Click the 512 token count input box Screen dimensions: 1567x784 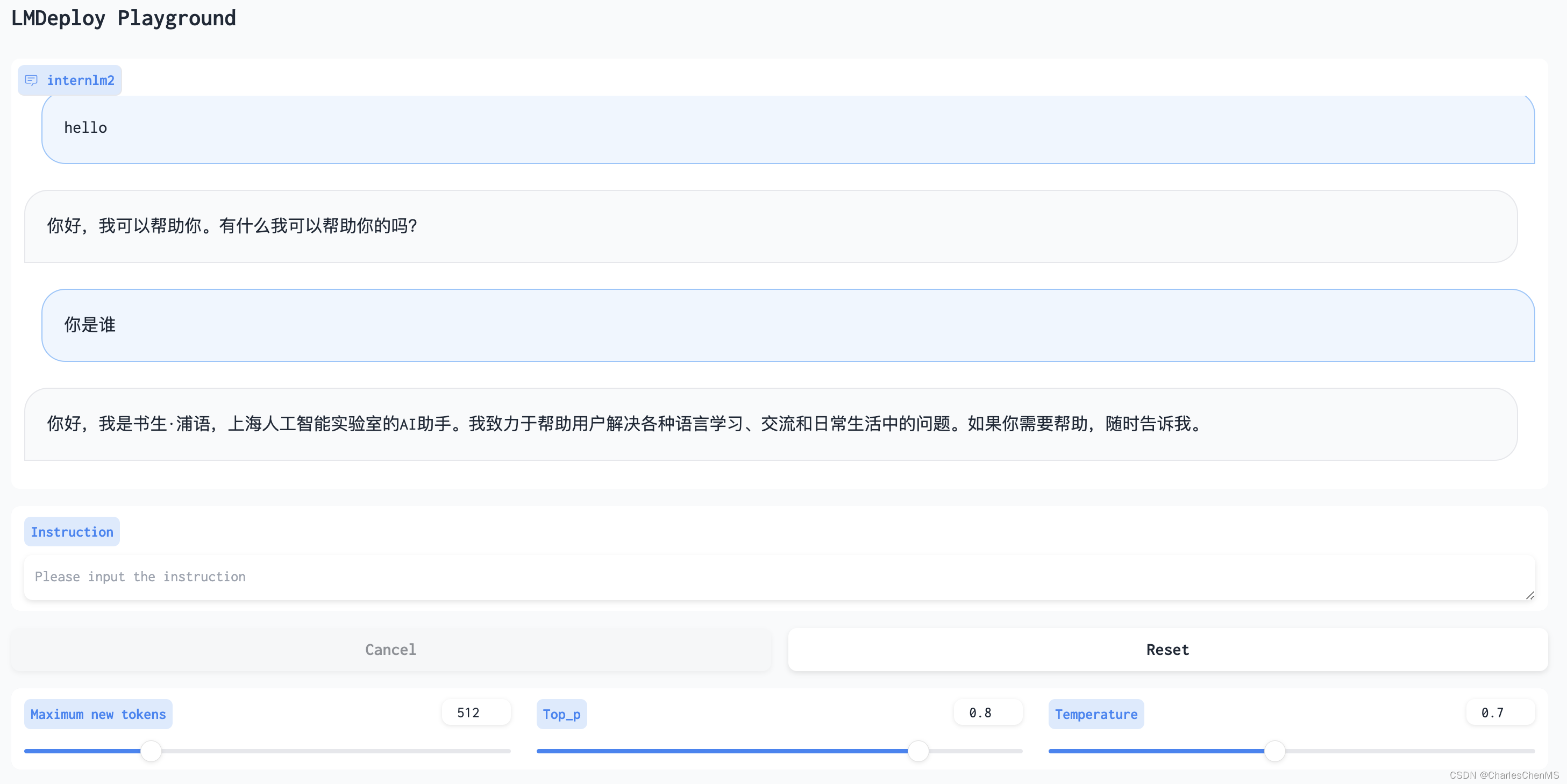tap(476, 712)
